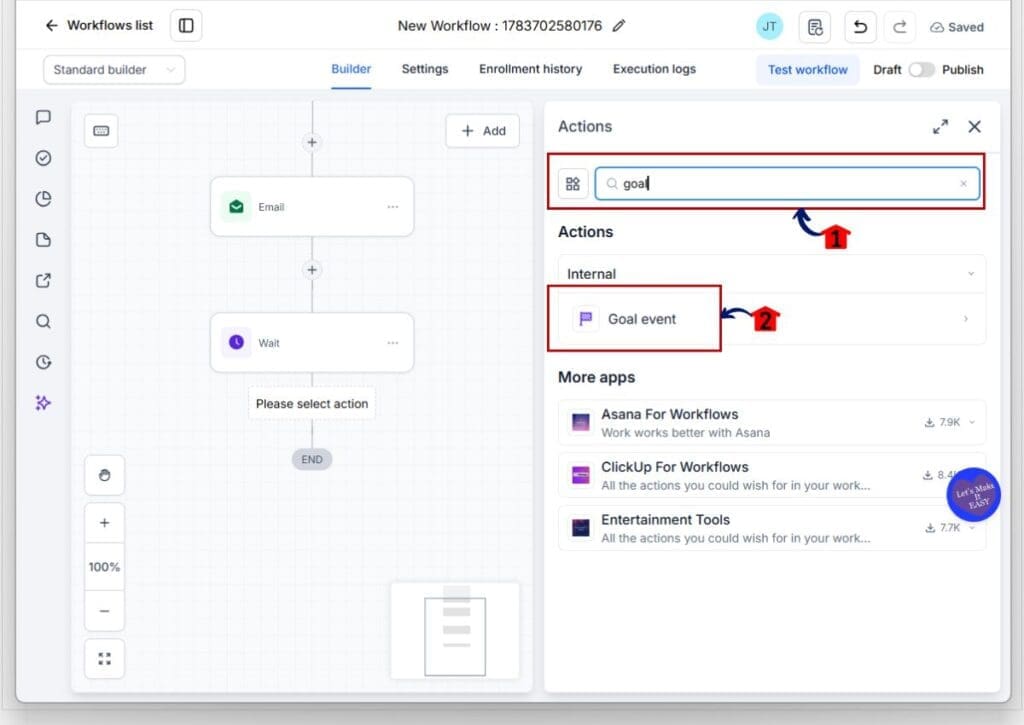Edit workflow name with pencil icon
This screenshot has height=725, width=1024.
(618, 25)
